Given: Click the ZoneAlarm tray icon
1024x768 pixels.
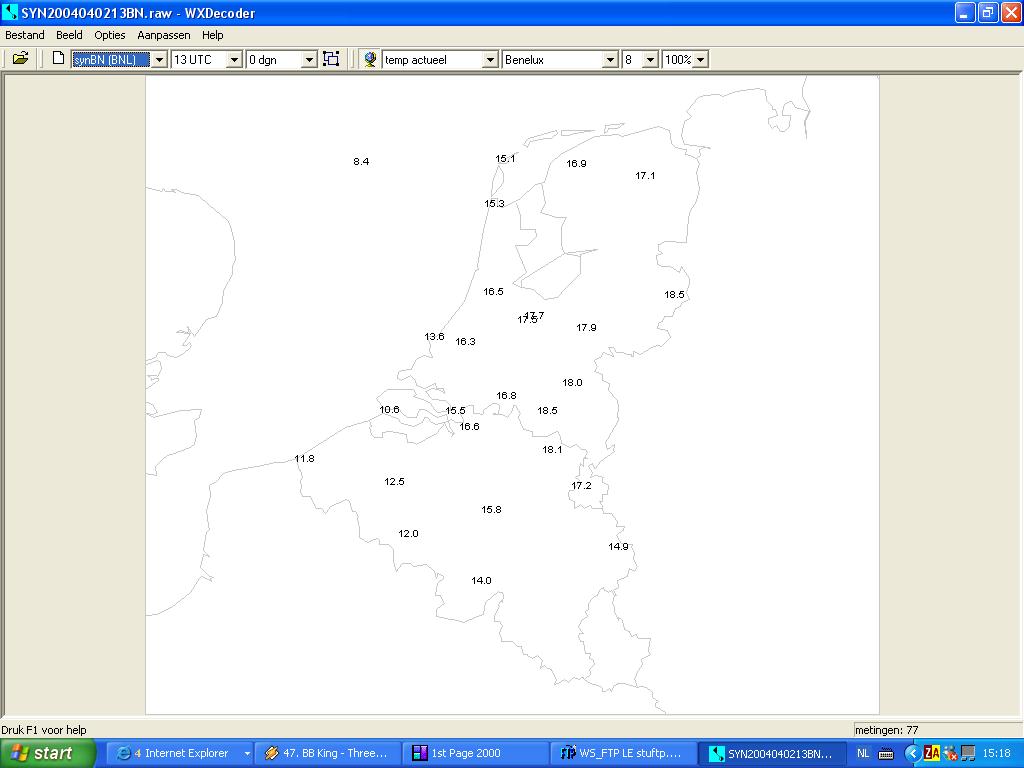Looking at the screenshot, I should (x=932, y=753).
